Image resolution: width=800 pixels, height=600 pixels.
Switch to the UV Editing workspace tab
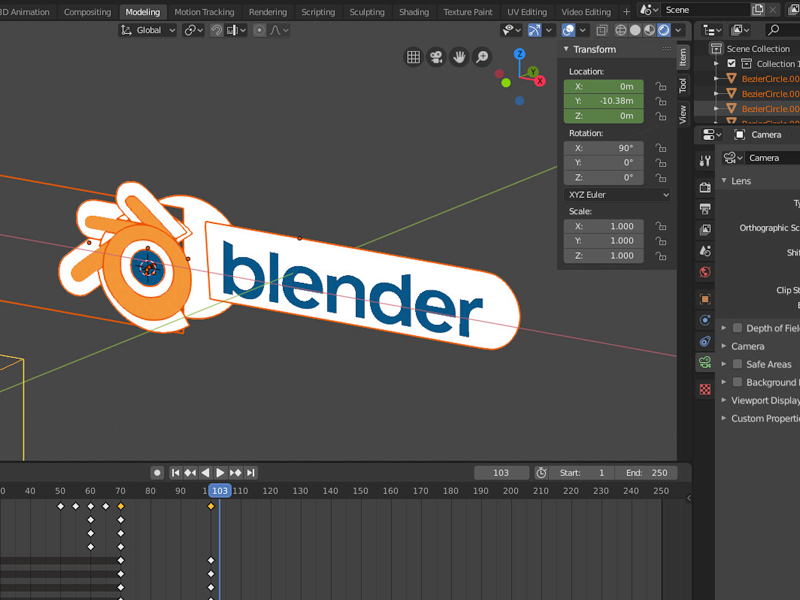pyautogui.click(x=527, y=12)
